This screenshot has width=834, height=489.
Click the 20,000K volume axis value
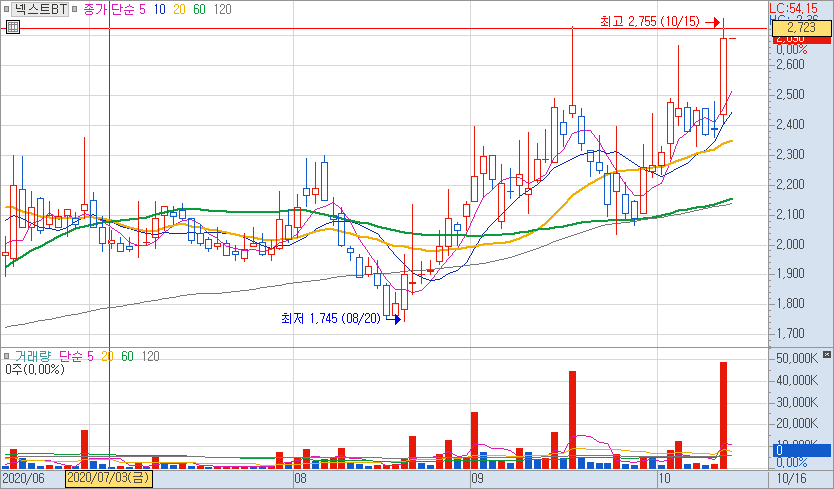click(x=797, y=424)
